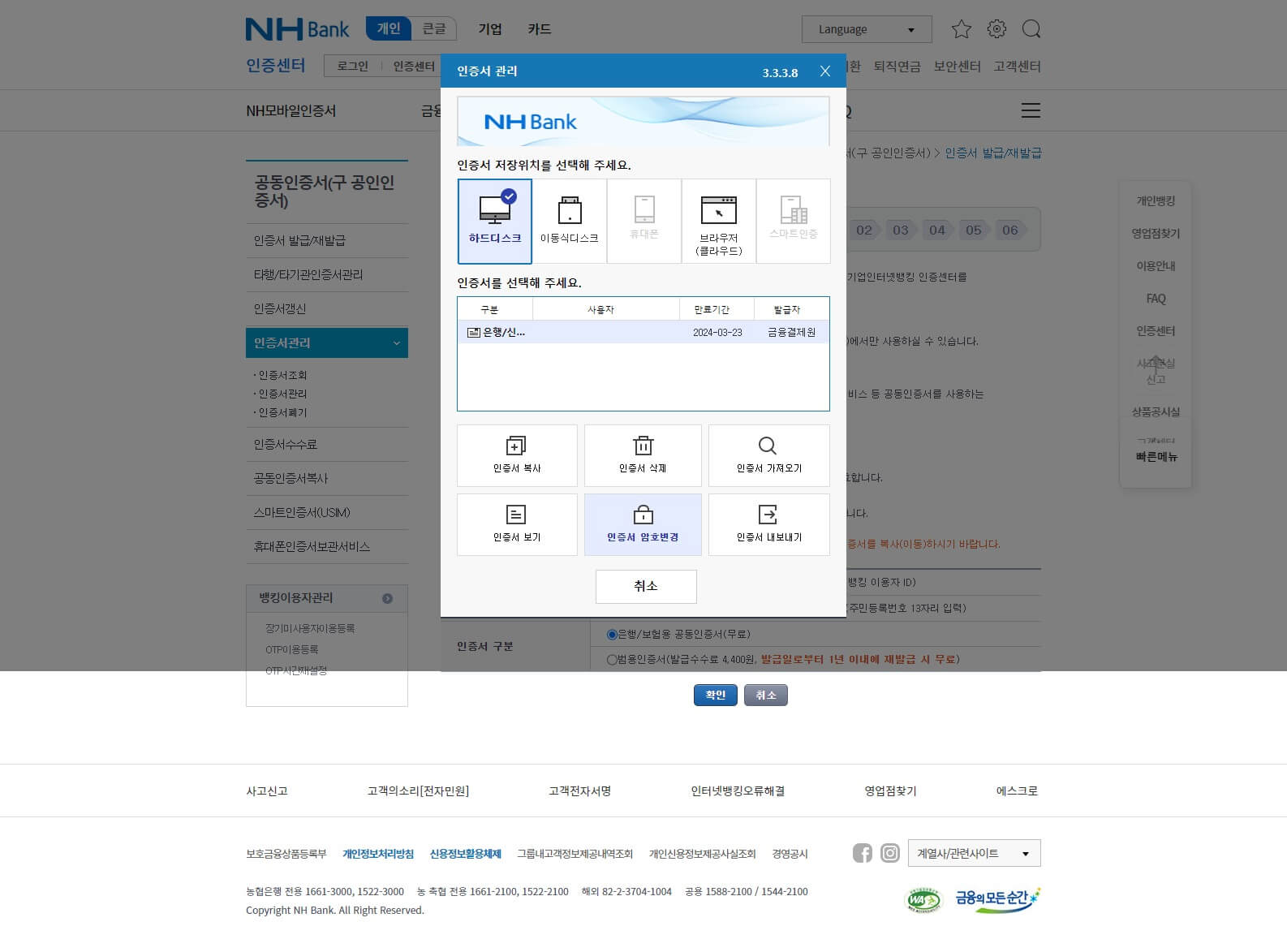
Task: Click the search magnifier icon in header
Action: (x=1031, y=29)
